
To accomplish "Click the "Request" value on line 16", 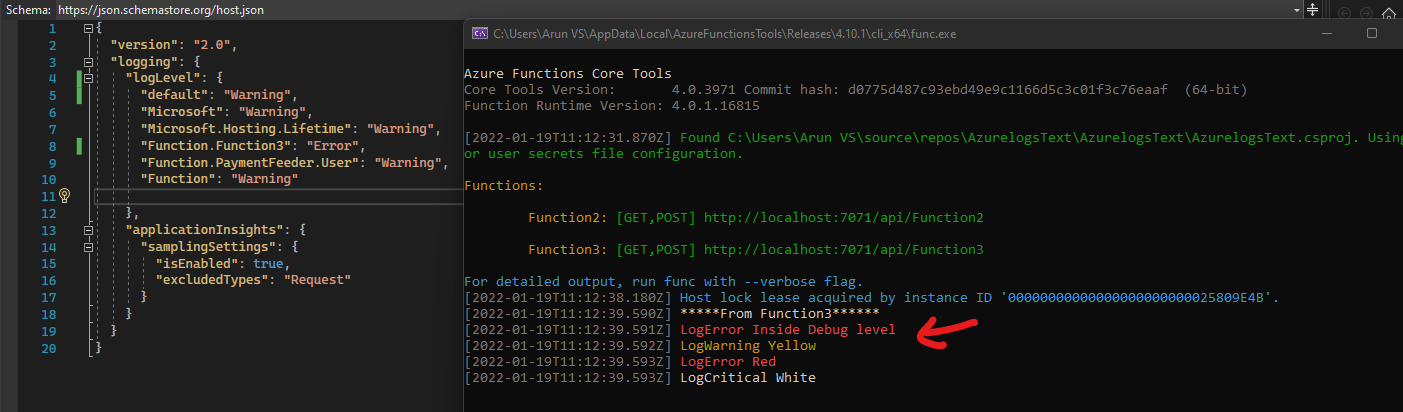I will point(318,281).
